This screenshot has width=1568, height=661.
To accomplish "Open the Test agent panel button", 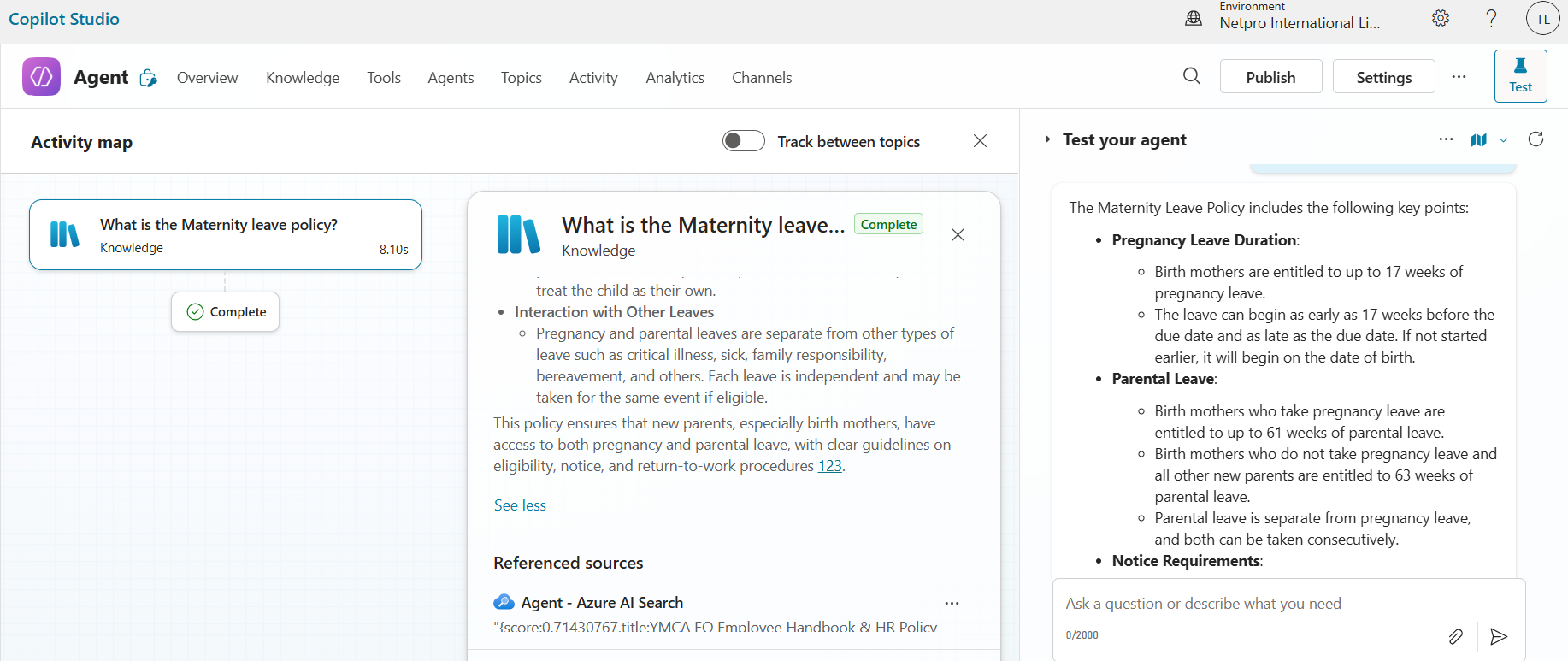I will coord(1520,76).
